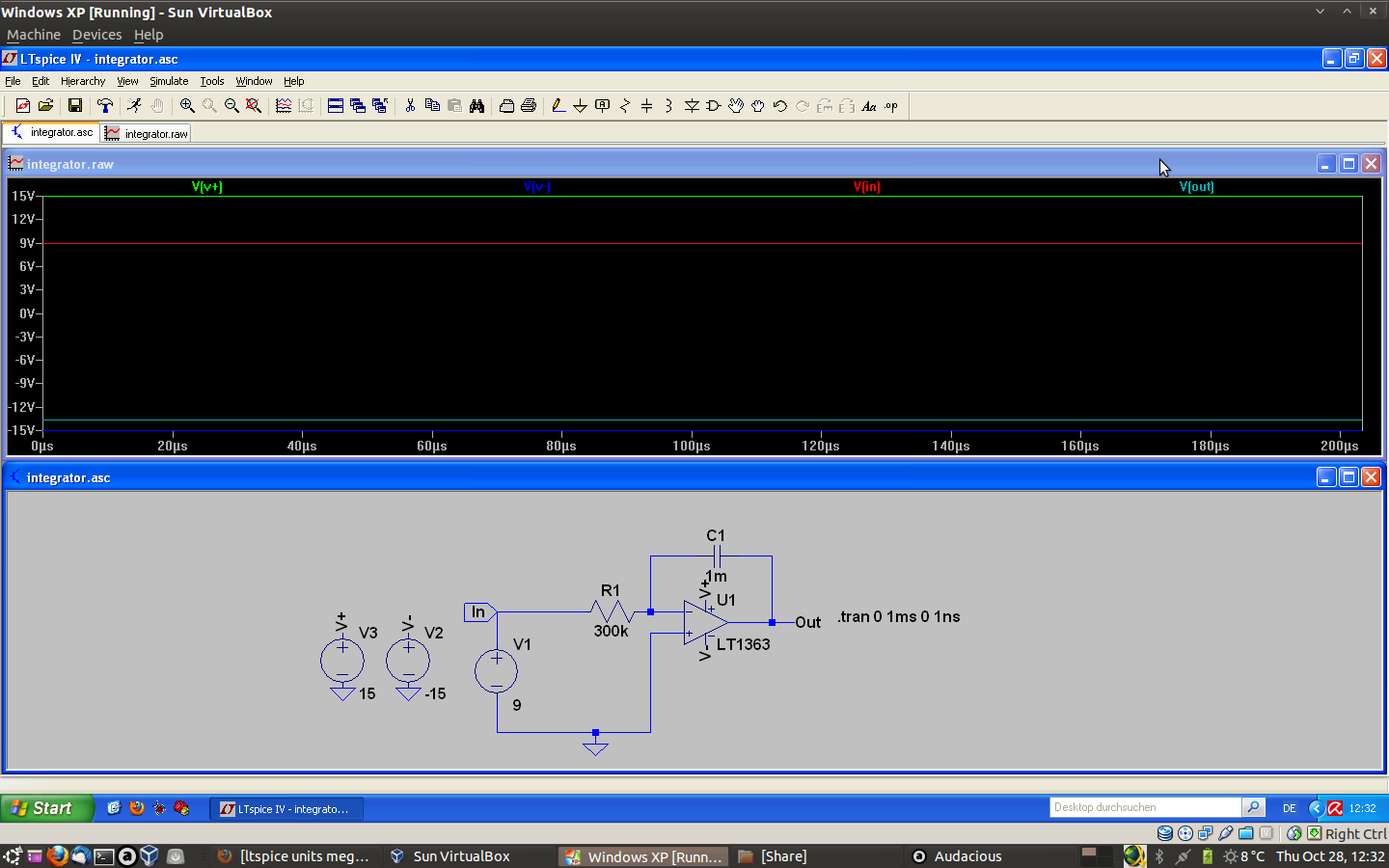
Task: Click the New Schematic toolbar icon
Action: click(x=23, y=106)
